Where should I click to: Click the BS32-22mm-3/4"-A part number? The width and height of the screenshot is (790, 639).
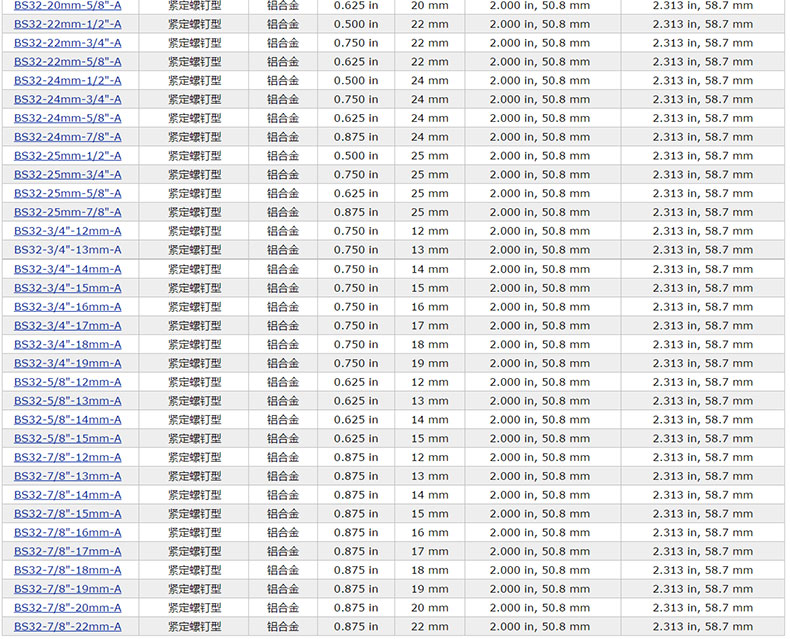(x=68, y=43)
